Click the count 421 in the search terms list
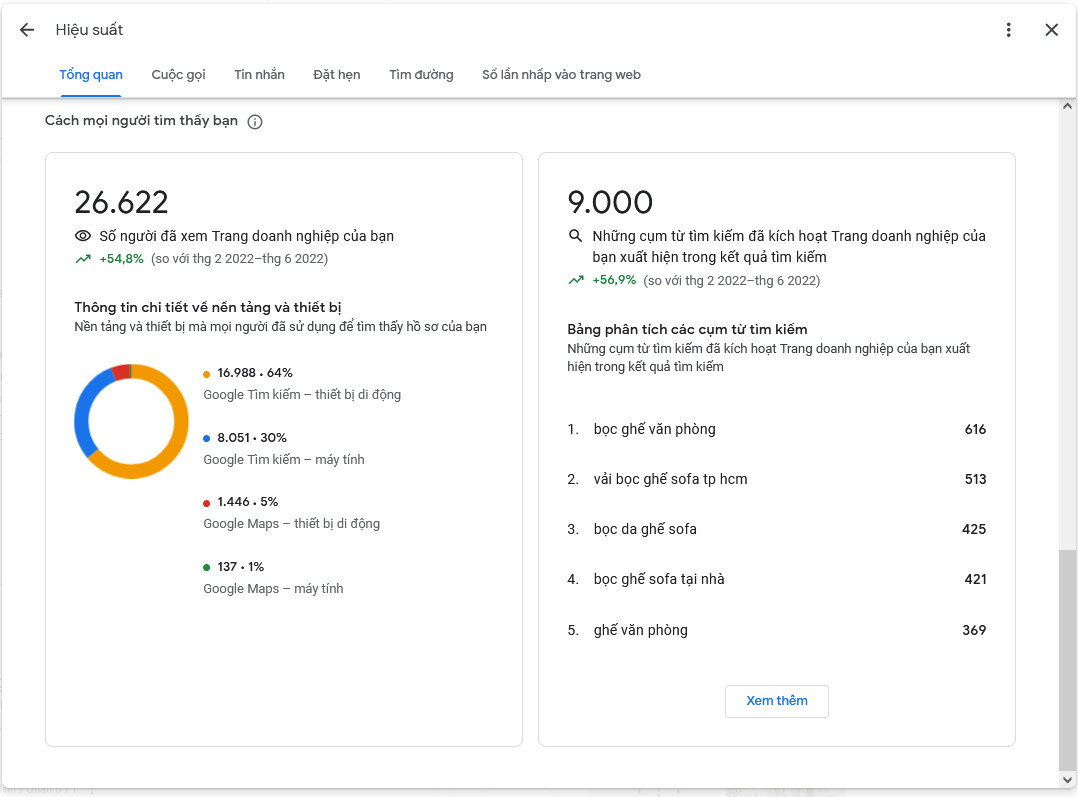This screenshot has height=797, width=1078. tap(975, 579)
